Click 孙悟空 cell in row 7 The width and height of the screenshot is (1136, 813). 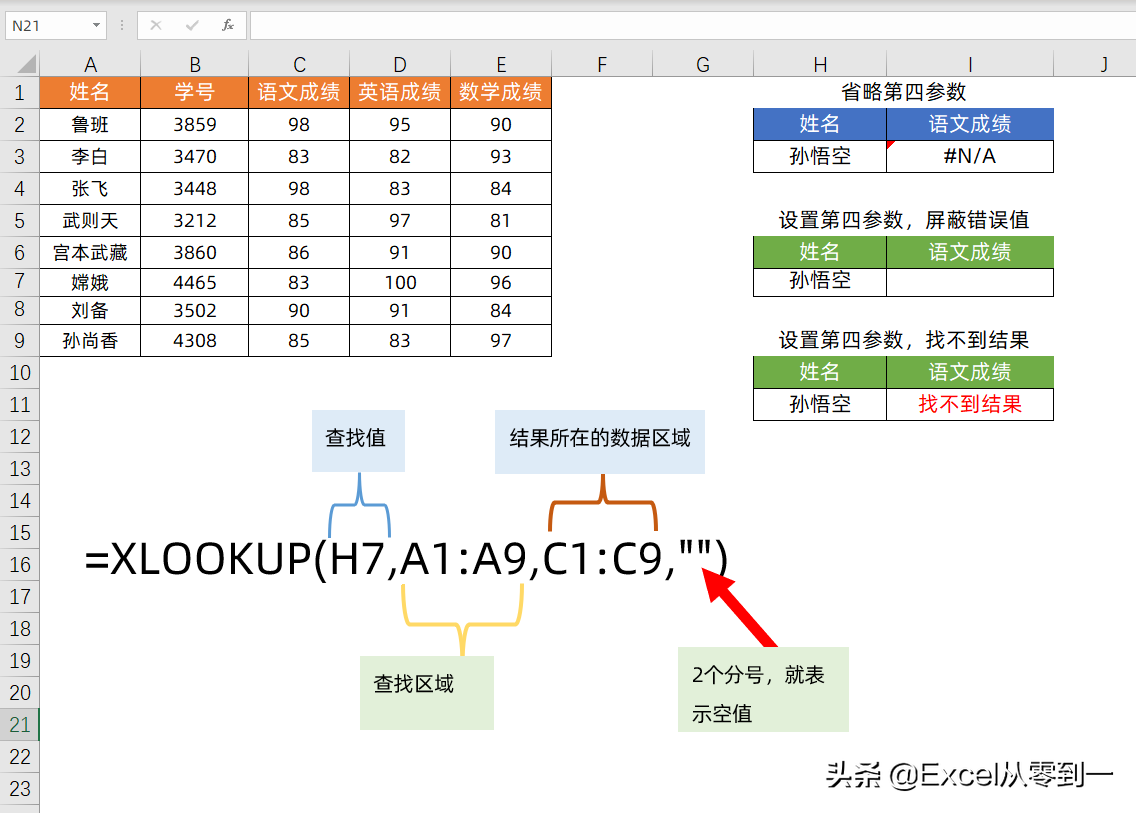[x=820, y=282]
